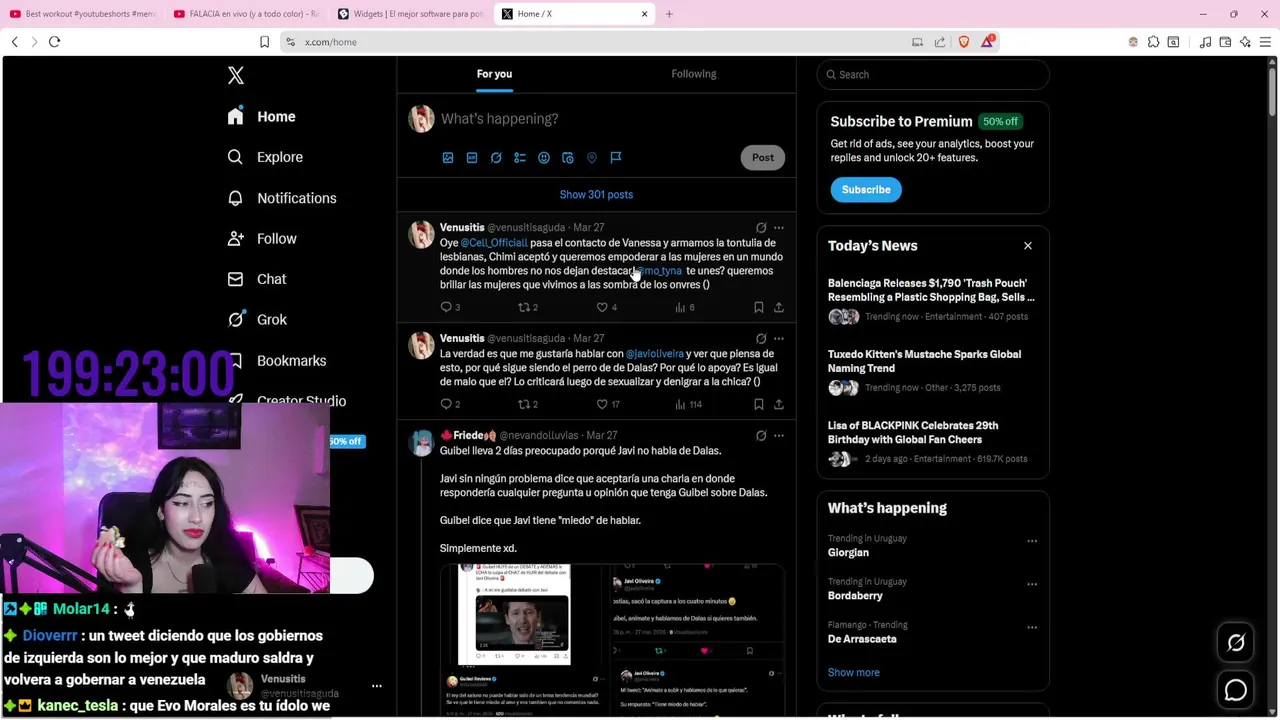Open Grok explain on first Venusitis tweet
Viewport: 1280px width, 720px height.
[x=761, y=228]
